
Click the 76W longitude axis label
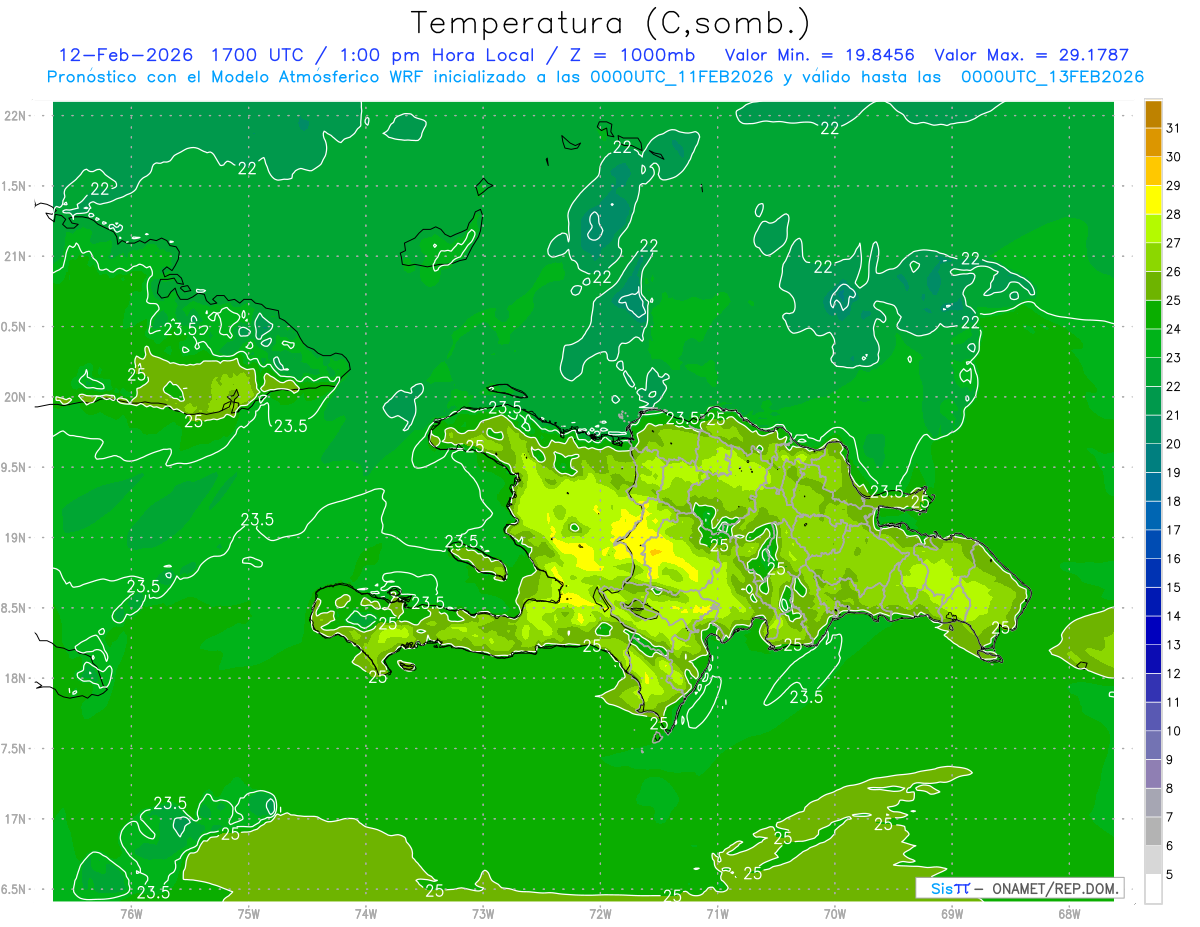coord(131,913)
